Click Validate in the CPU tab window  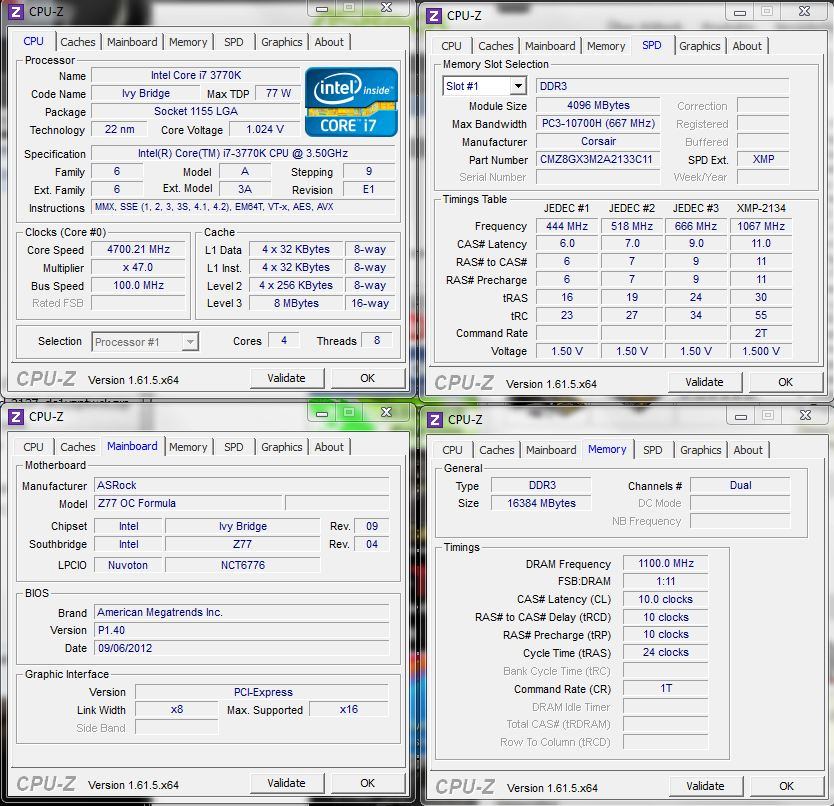coord(287,378)
